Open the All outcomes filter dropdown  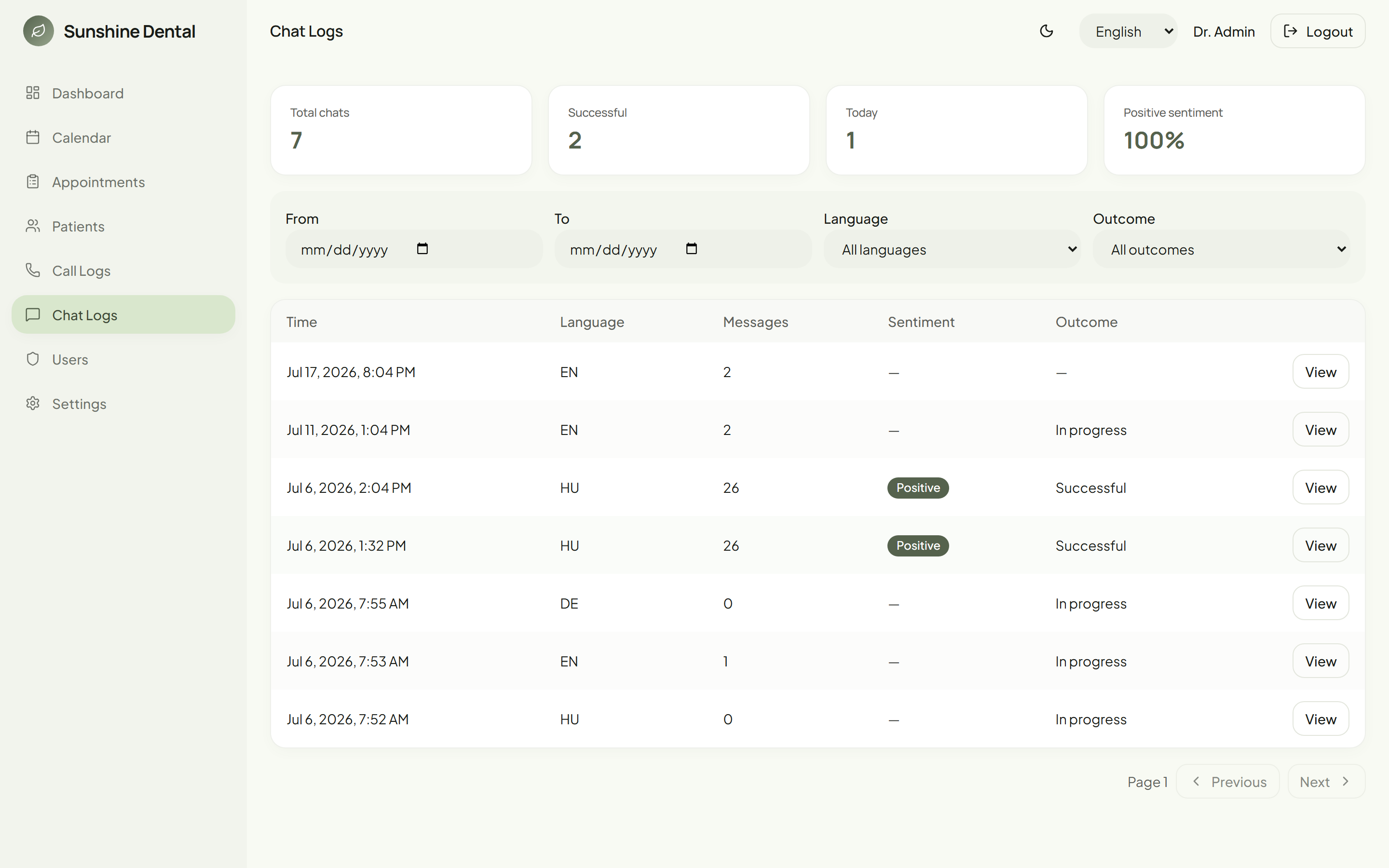pyautogui.click(x=1221, y=249)
